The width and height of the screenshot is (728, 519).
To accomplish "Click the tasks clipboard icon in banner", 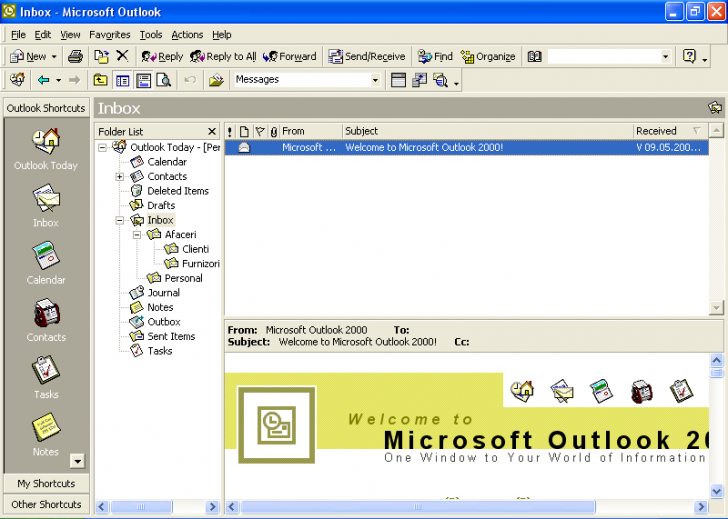I will 681,391.
